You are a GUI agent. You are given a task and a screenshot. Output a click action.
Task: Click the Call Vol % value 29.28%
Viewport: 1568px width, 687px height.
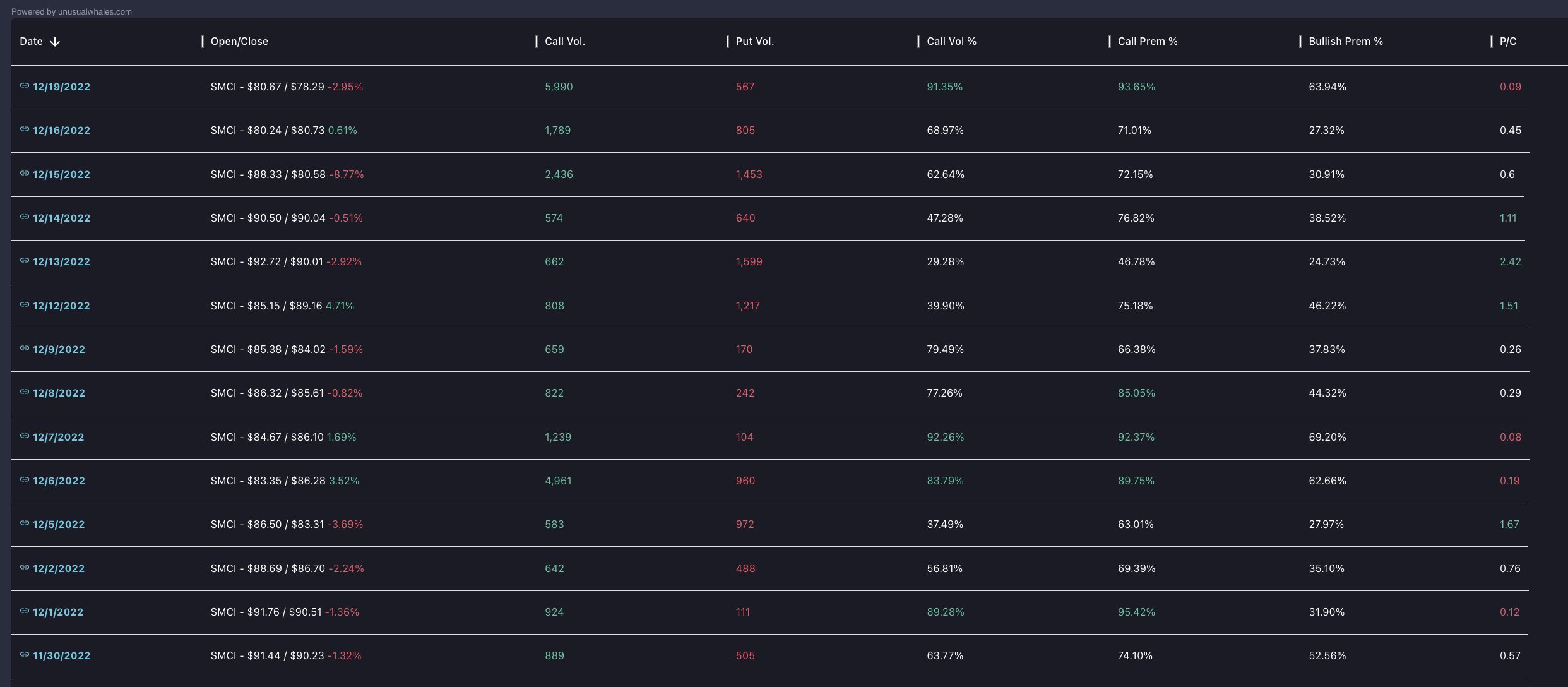(945, 261)
